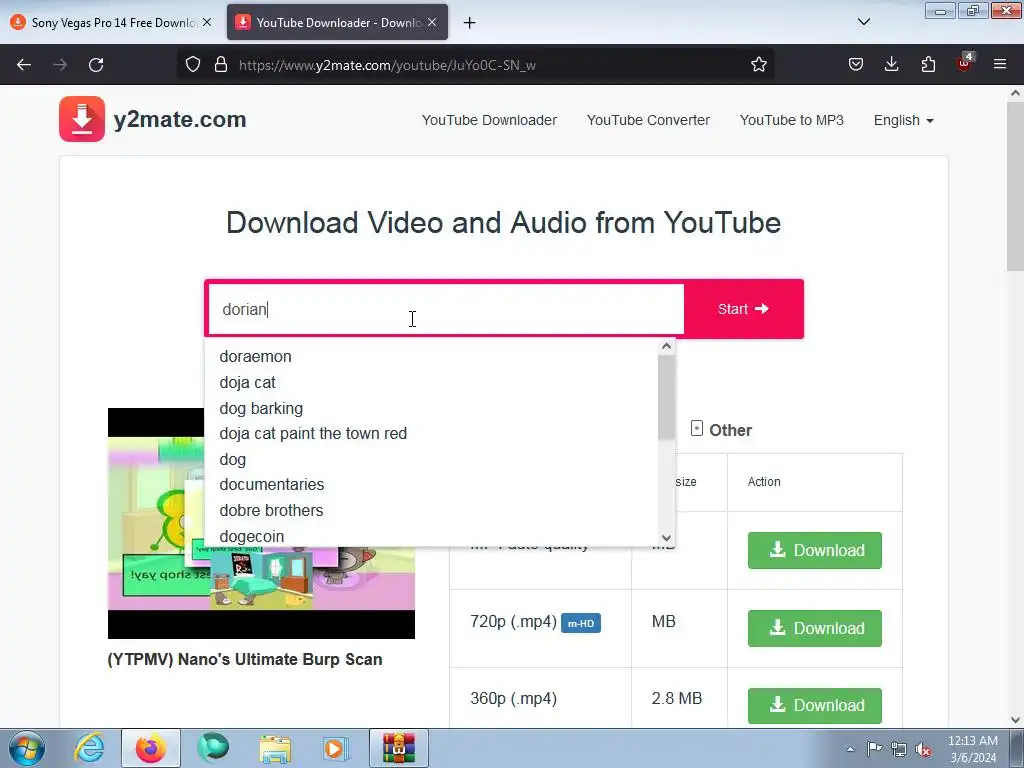
Task: Open the Windows Start menu orb
Action: click(x=27, y=748)
